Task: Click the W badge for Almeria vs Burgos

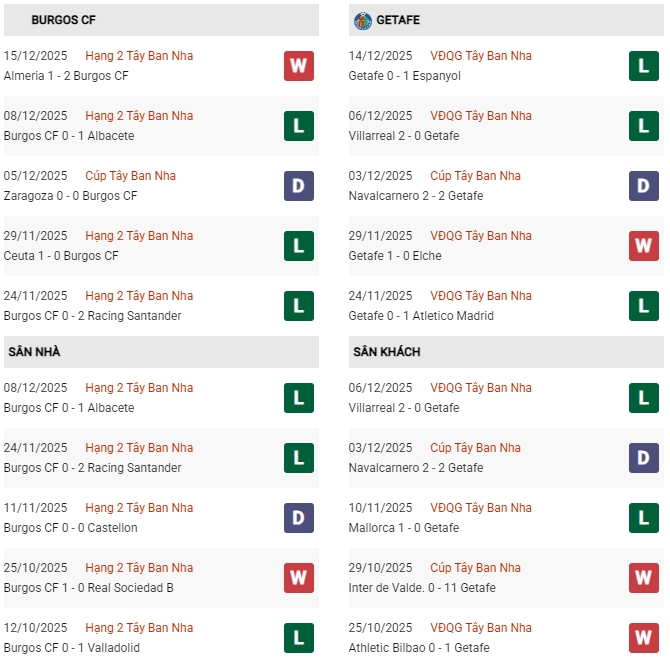Action: point(298,66)
